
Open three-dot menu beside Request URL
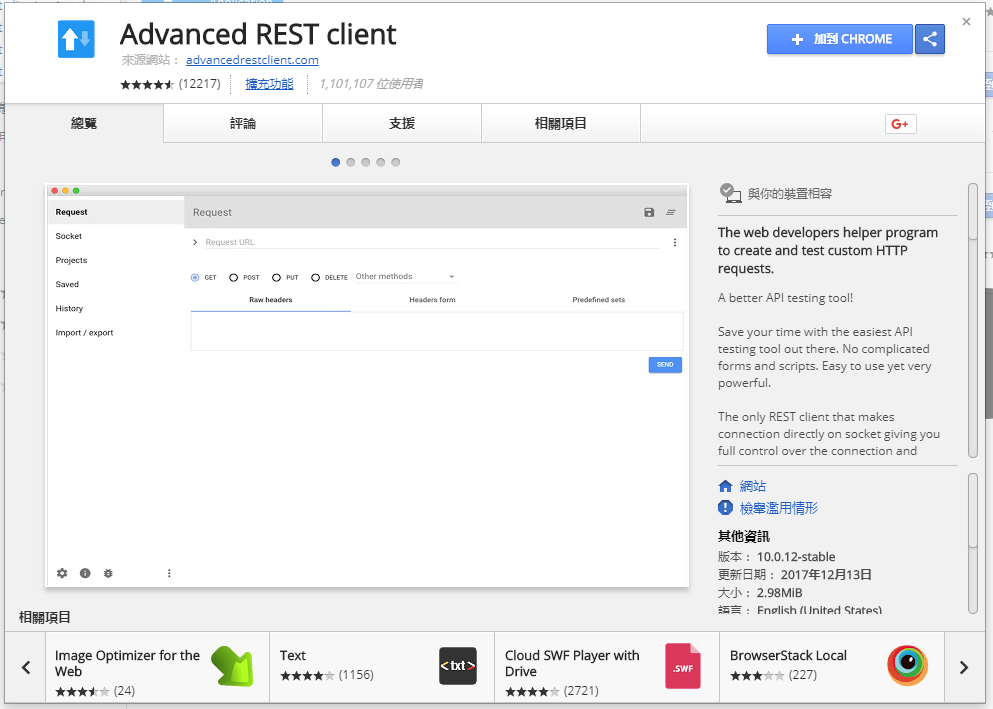point(675,242)
